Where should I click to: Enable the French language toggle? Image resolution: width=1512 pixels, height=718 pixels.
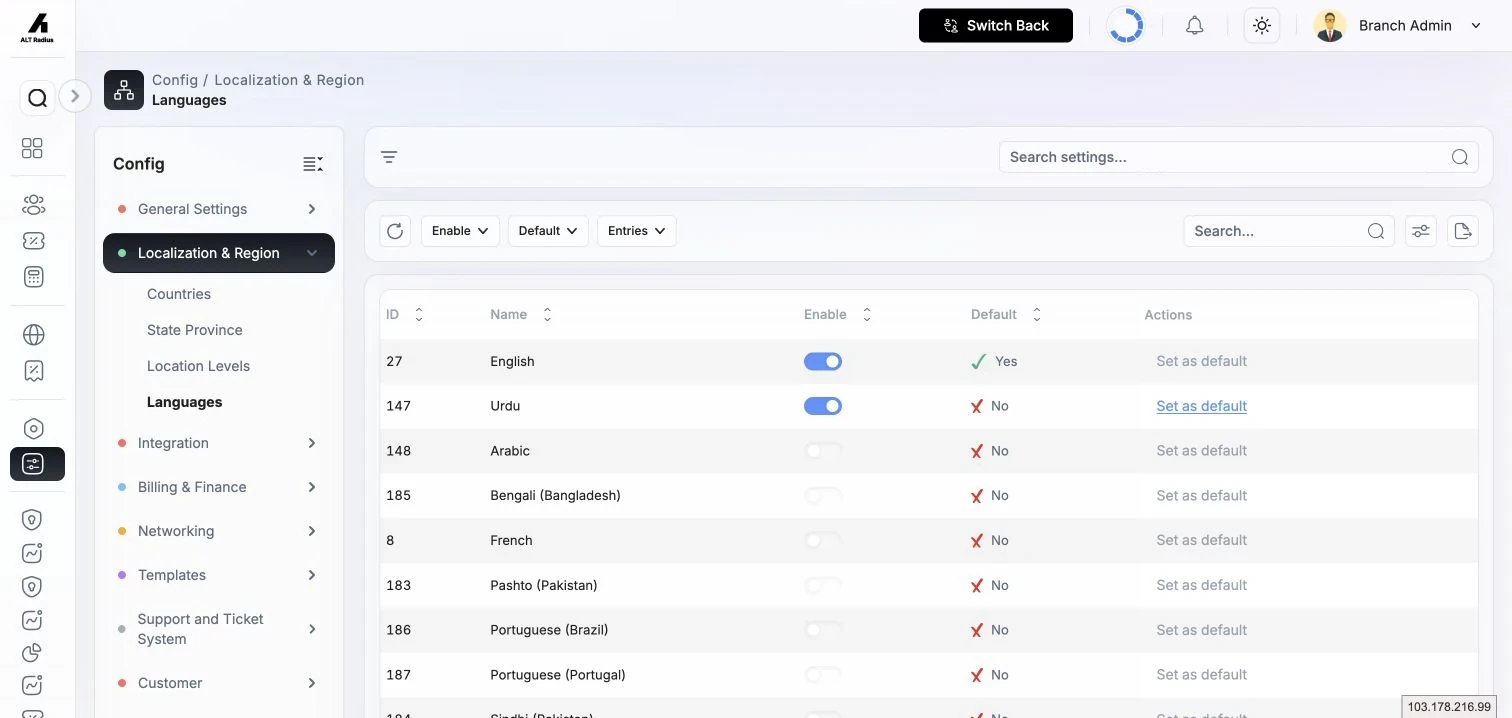[823, 540]
